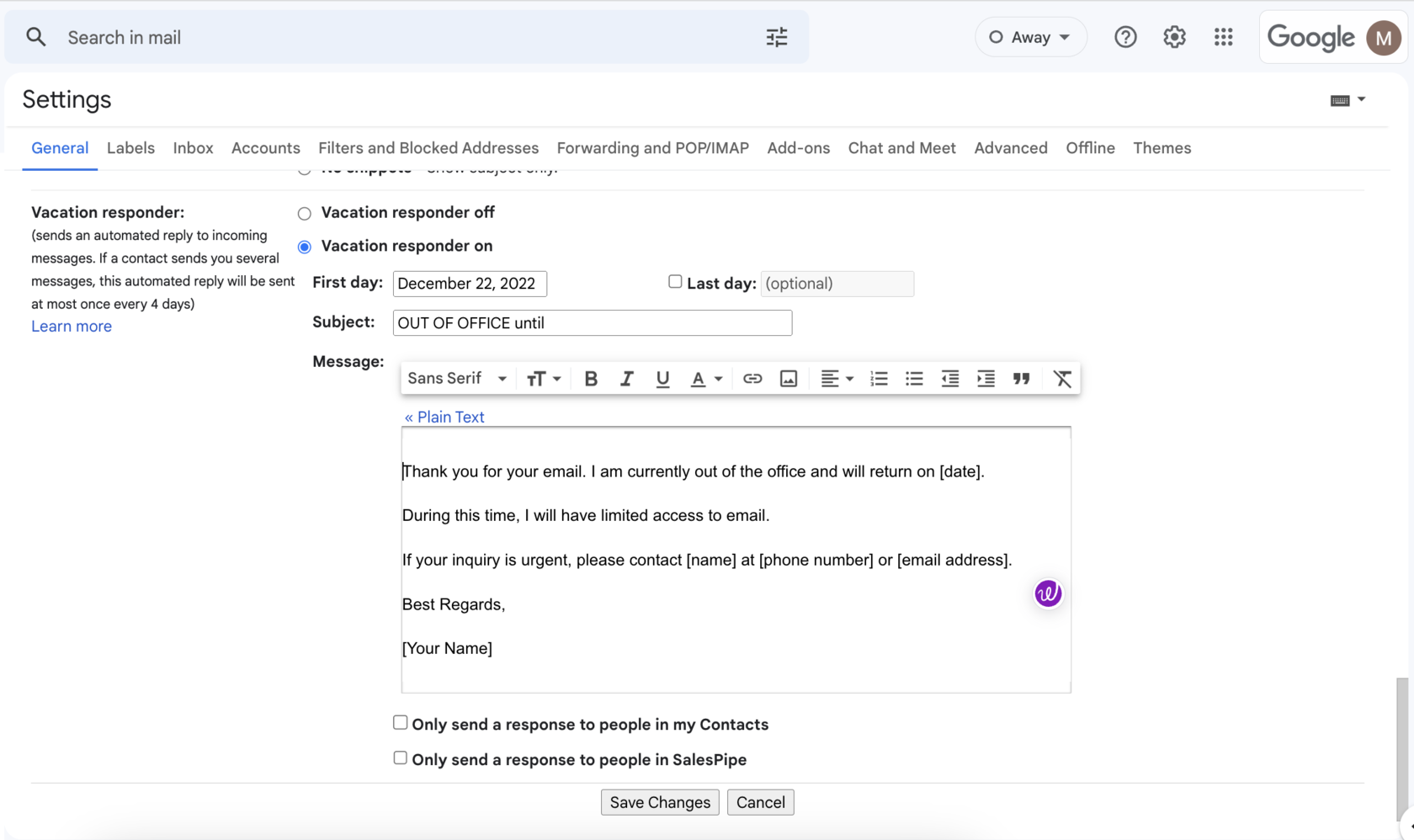Apply blockquote formatting to the message
1414x840 pixels.
click(1022, 379)
